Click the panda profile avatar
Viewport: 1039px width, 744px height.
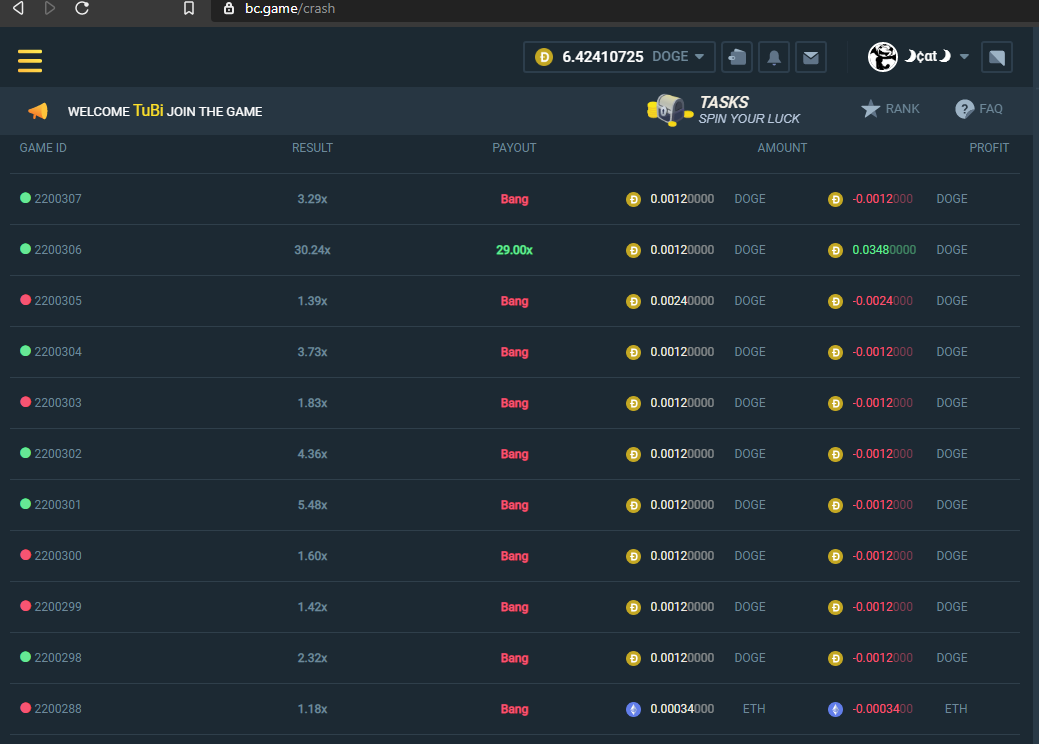click(883, 57)
